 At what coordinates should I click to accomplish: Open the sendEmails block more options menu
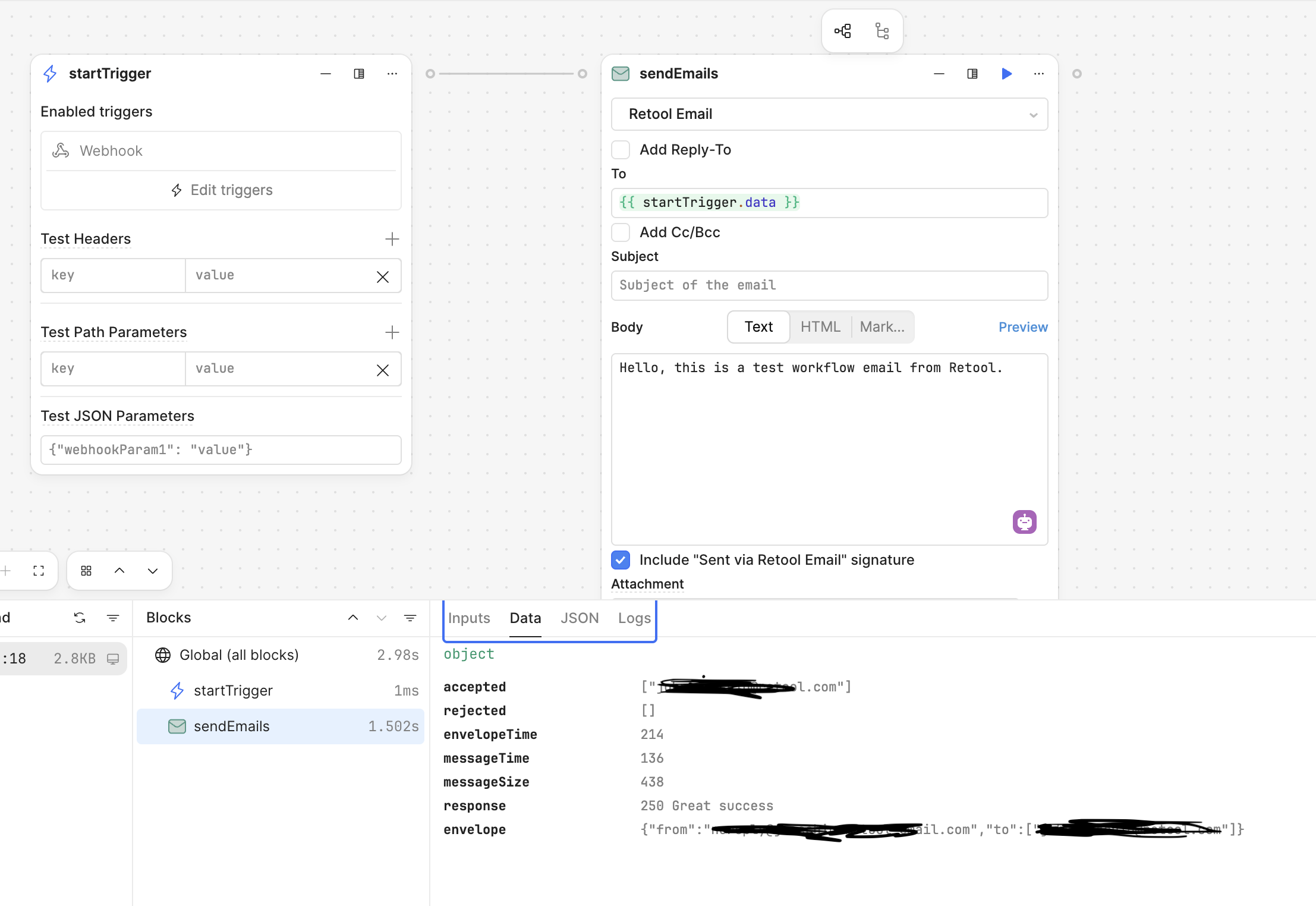point(1038,74)
